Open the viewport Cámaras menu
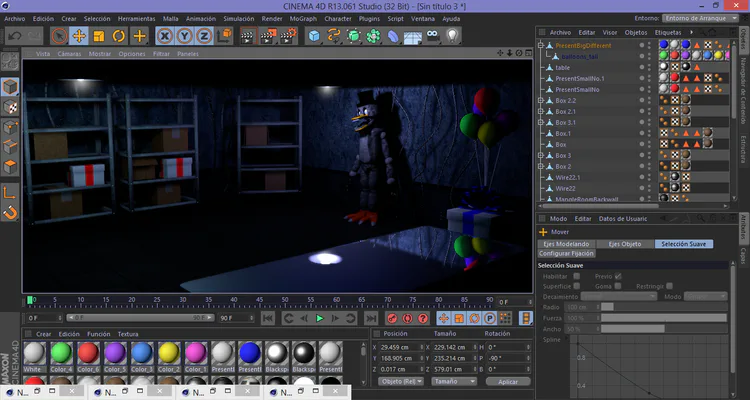This screenshot has height=400, width=750. pyautogui.click(x=69, y=54)
